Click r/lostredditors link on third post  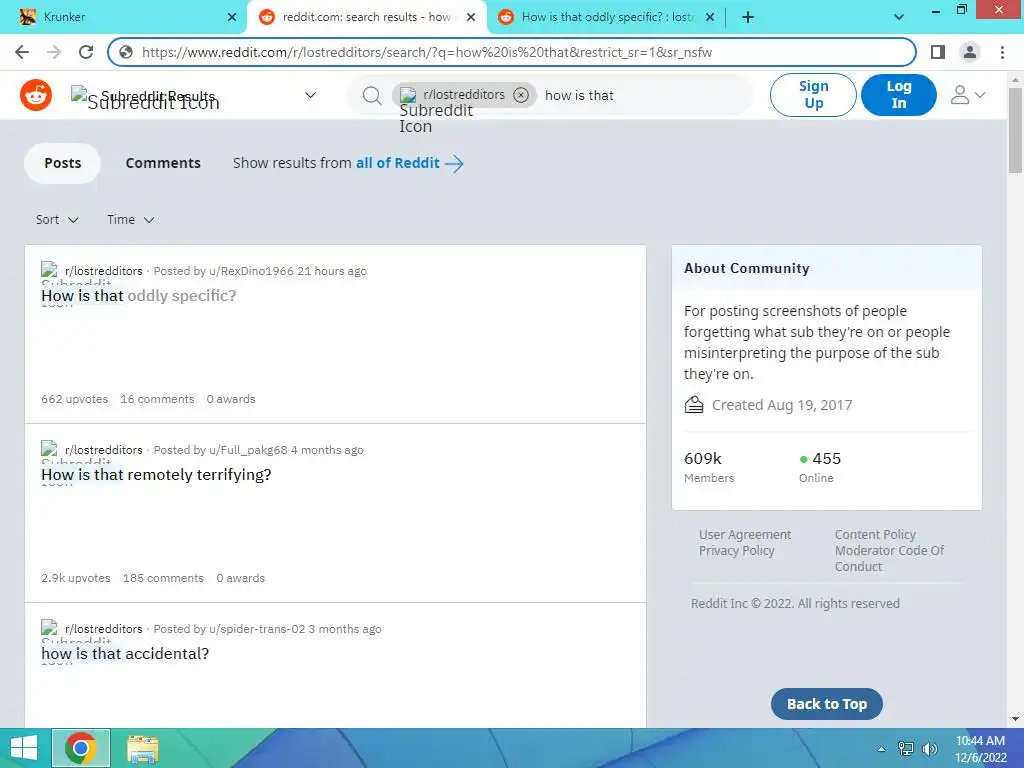pos(103,629)
